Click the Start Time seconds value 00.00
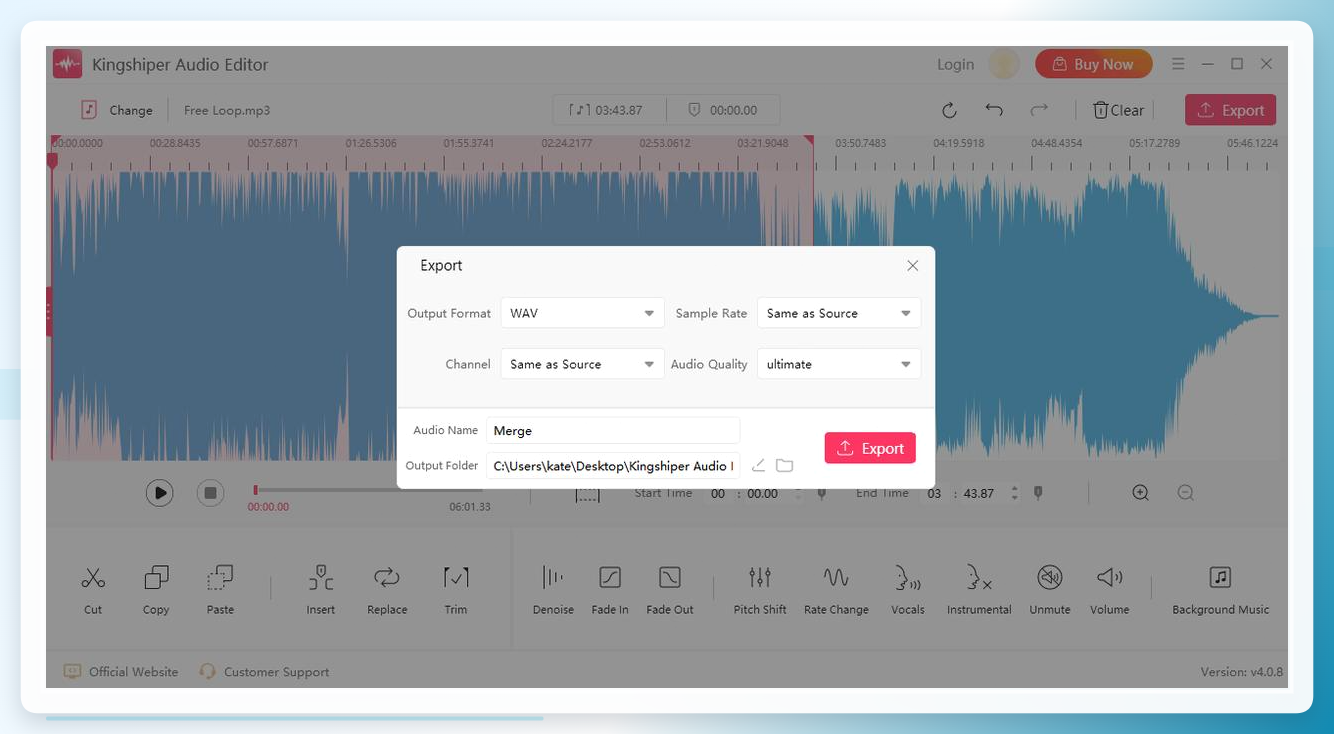The height and width of the screenshot is (734, 1334). point(762,493)
